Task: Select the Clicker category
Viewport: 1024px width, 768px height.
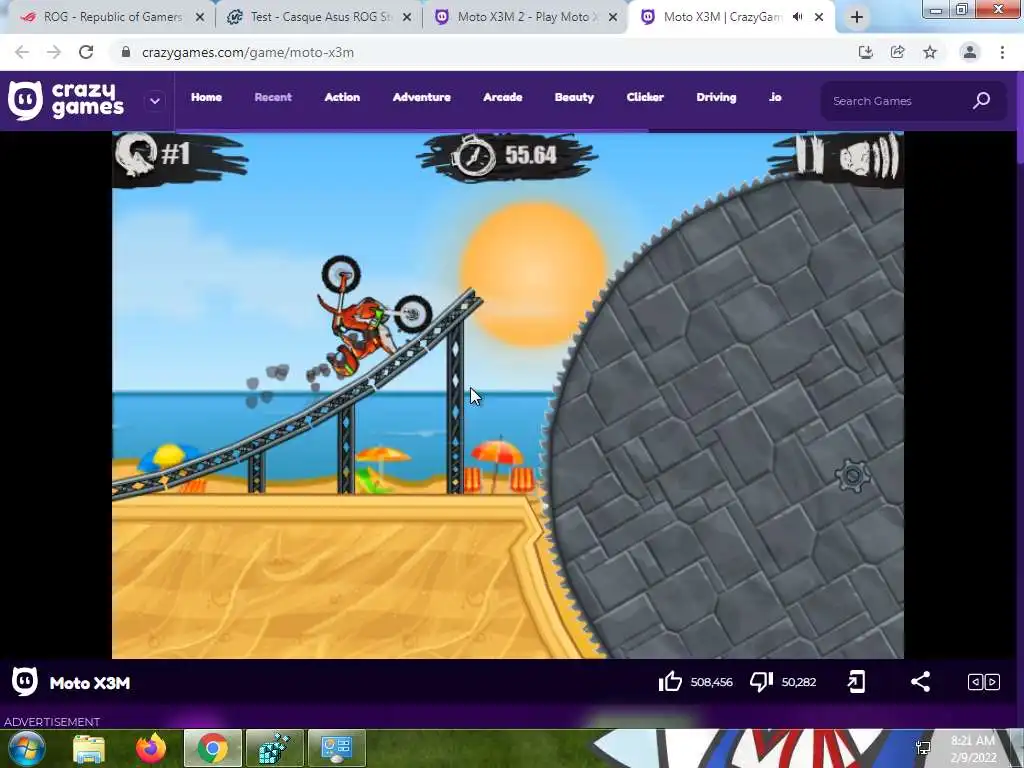Action: click(645, 97)
